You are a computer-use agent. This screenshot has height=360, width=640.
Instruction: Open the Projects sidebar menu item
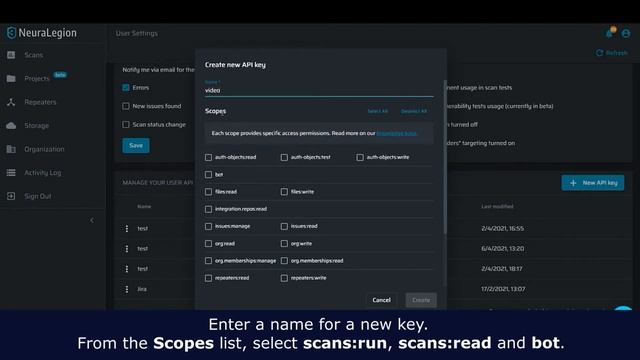(x=37, y=78)
